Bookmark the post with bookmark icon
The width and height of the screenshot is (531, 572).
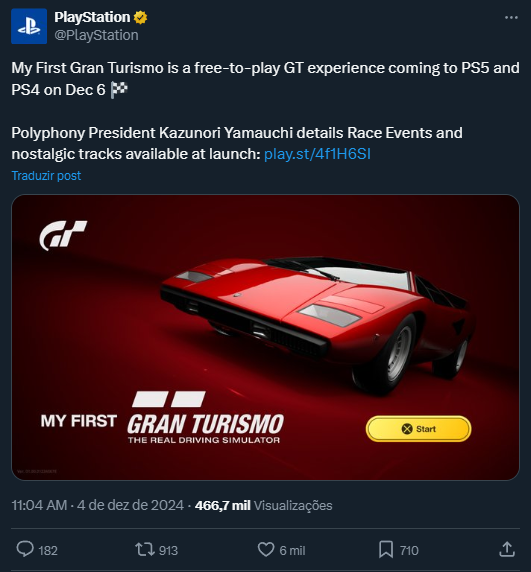pos(386,549)
